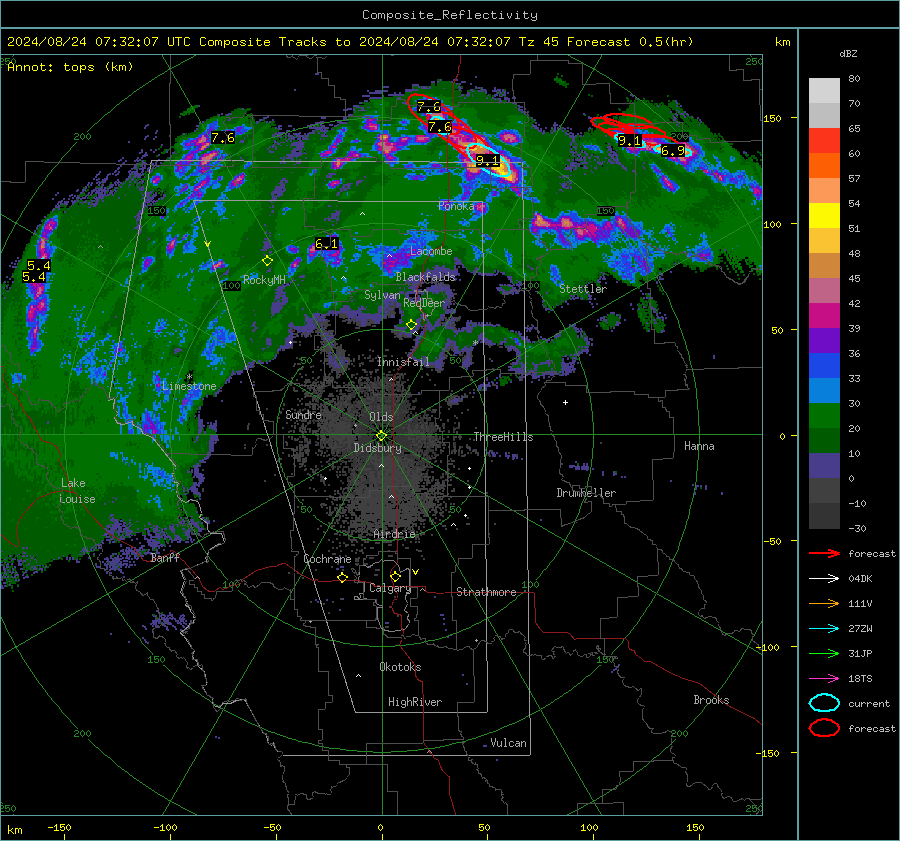Click the Brooks label
This screenshot has height=841, width=900.
pyautogui.click(x=711, y=700)
